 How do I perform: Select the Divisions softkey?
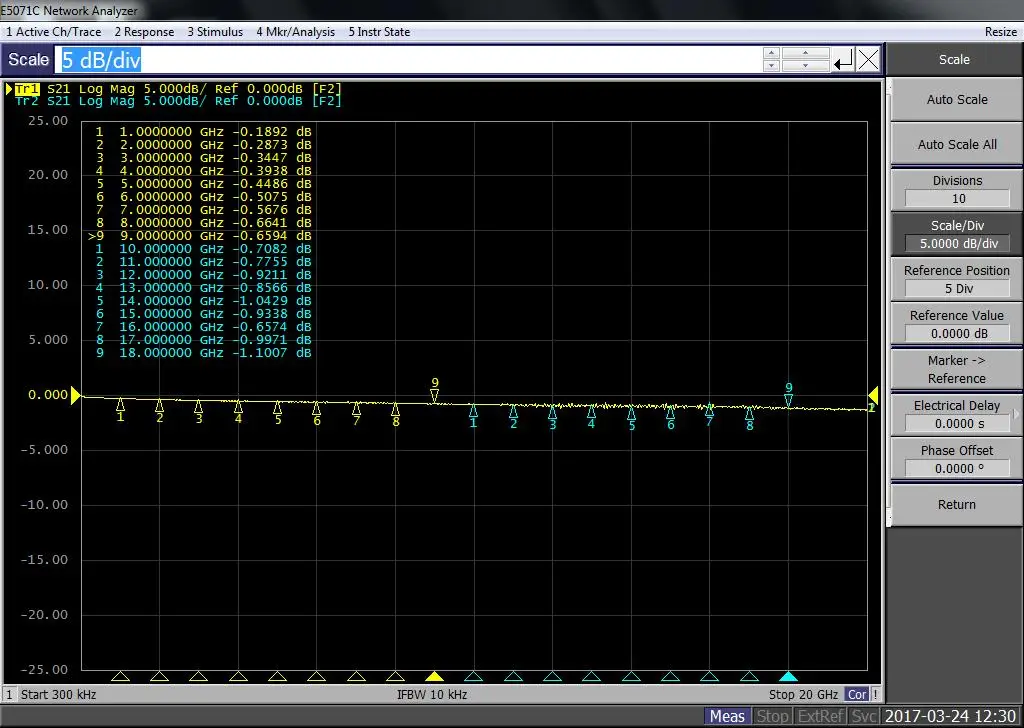(957, 189)
